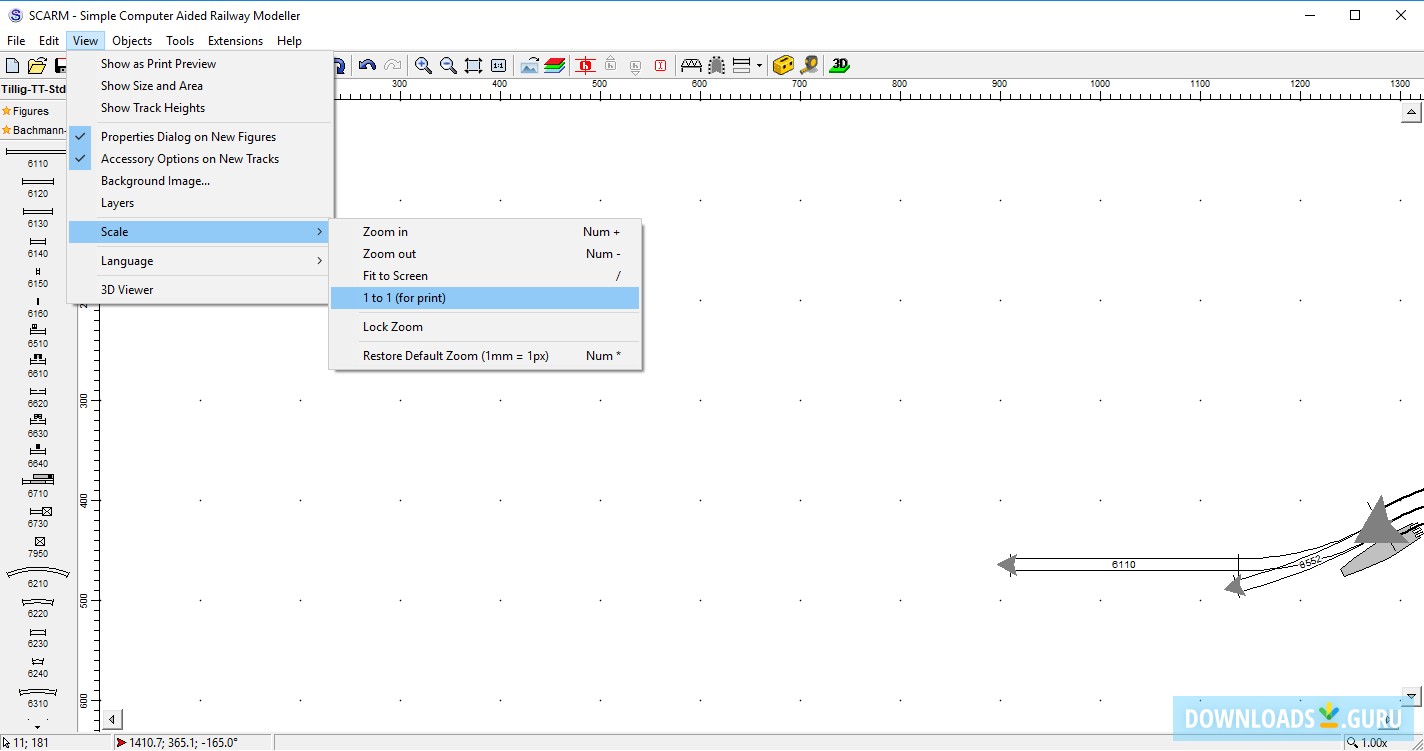Zoom in using the magnifier plus icon
1424x751 pixels.
(423, 66)
